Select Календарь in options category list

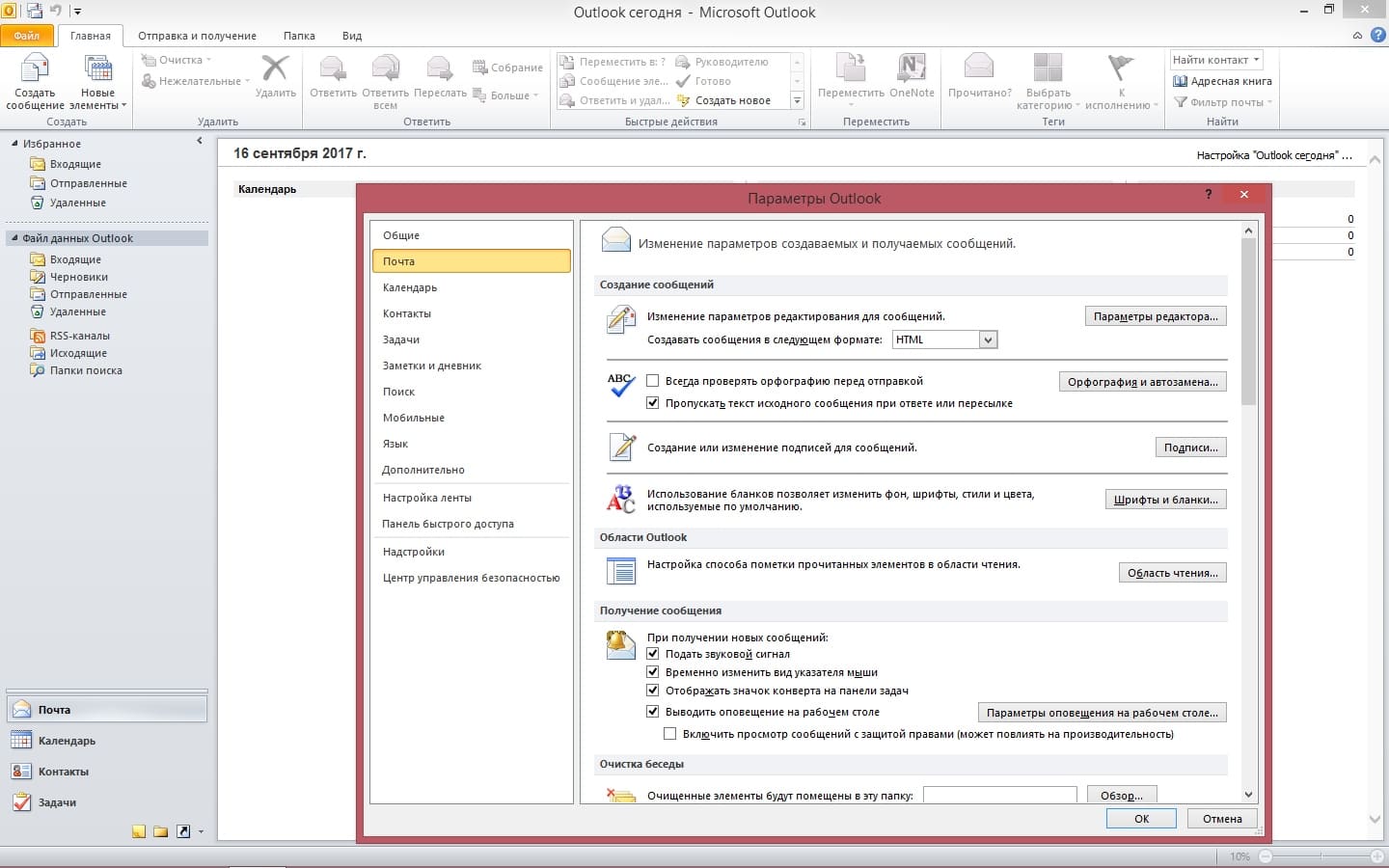pos(471,287)
